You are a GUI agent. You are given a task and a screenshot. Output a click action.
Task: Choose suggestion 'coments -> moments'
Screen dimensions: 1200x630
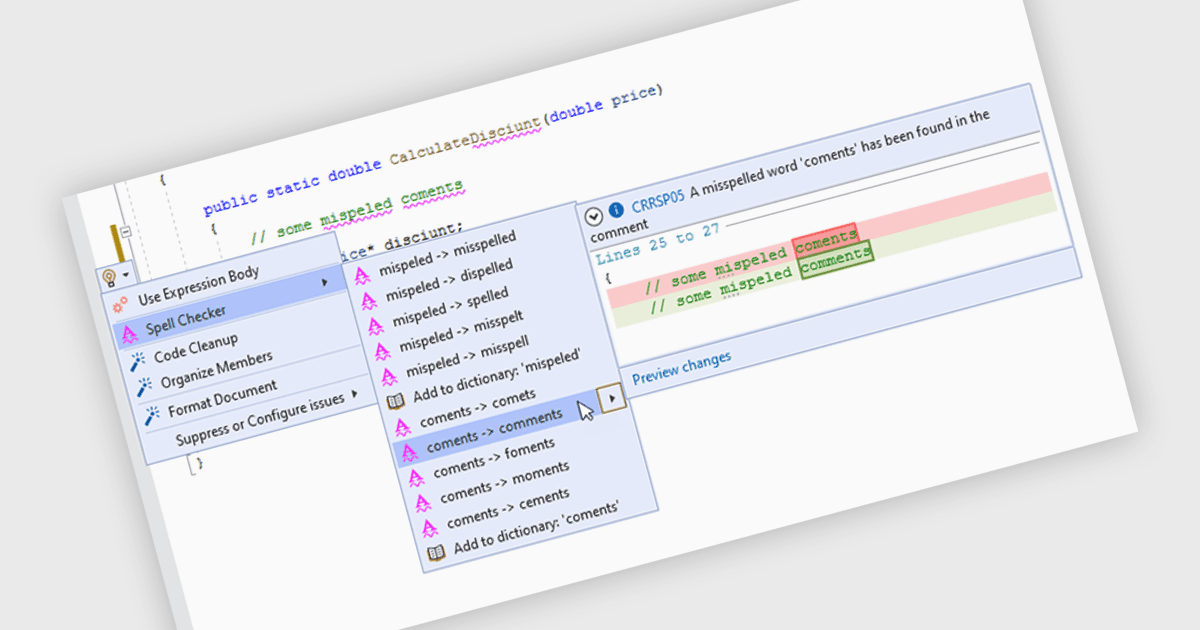(505, 480)
